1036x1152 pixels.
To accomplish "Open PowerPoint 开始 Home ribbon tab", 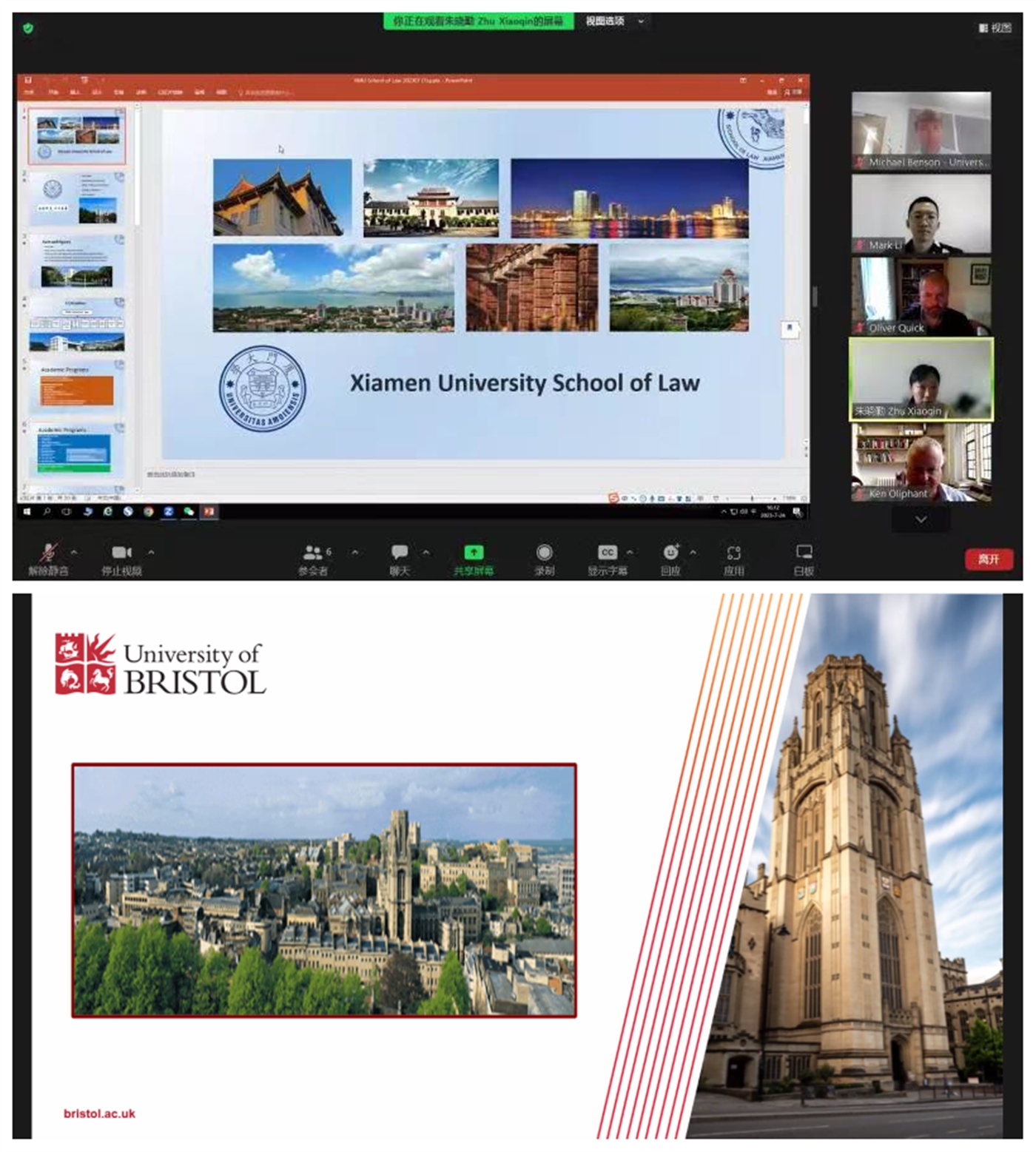I will coord(53,92).
